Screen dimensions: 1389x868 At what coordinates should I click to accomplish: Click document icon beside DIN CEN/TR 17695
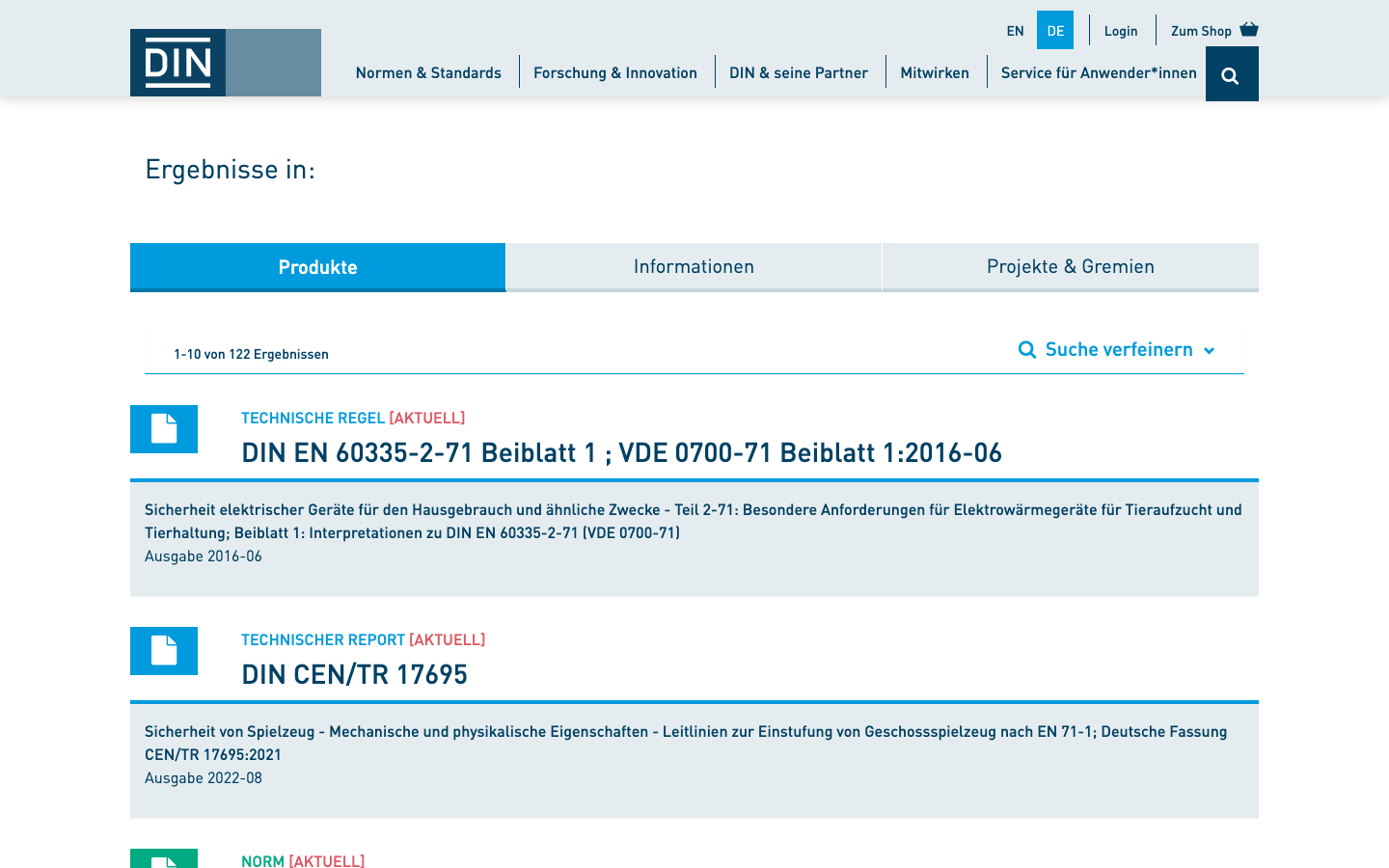click(164, 651)
